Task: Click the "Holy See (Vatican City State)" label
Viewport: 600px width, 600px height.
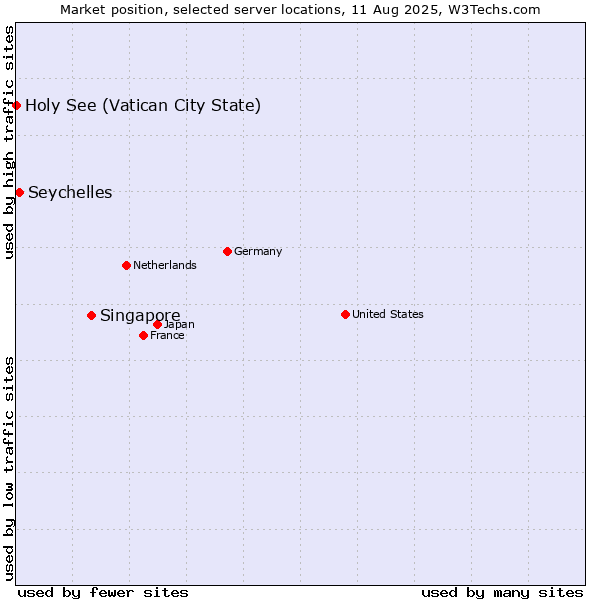Action: [x=143, y=106]
